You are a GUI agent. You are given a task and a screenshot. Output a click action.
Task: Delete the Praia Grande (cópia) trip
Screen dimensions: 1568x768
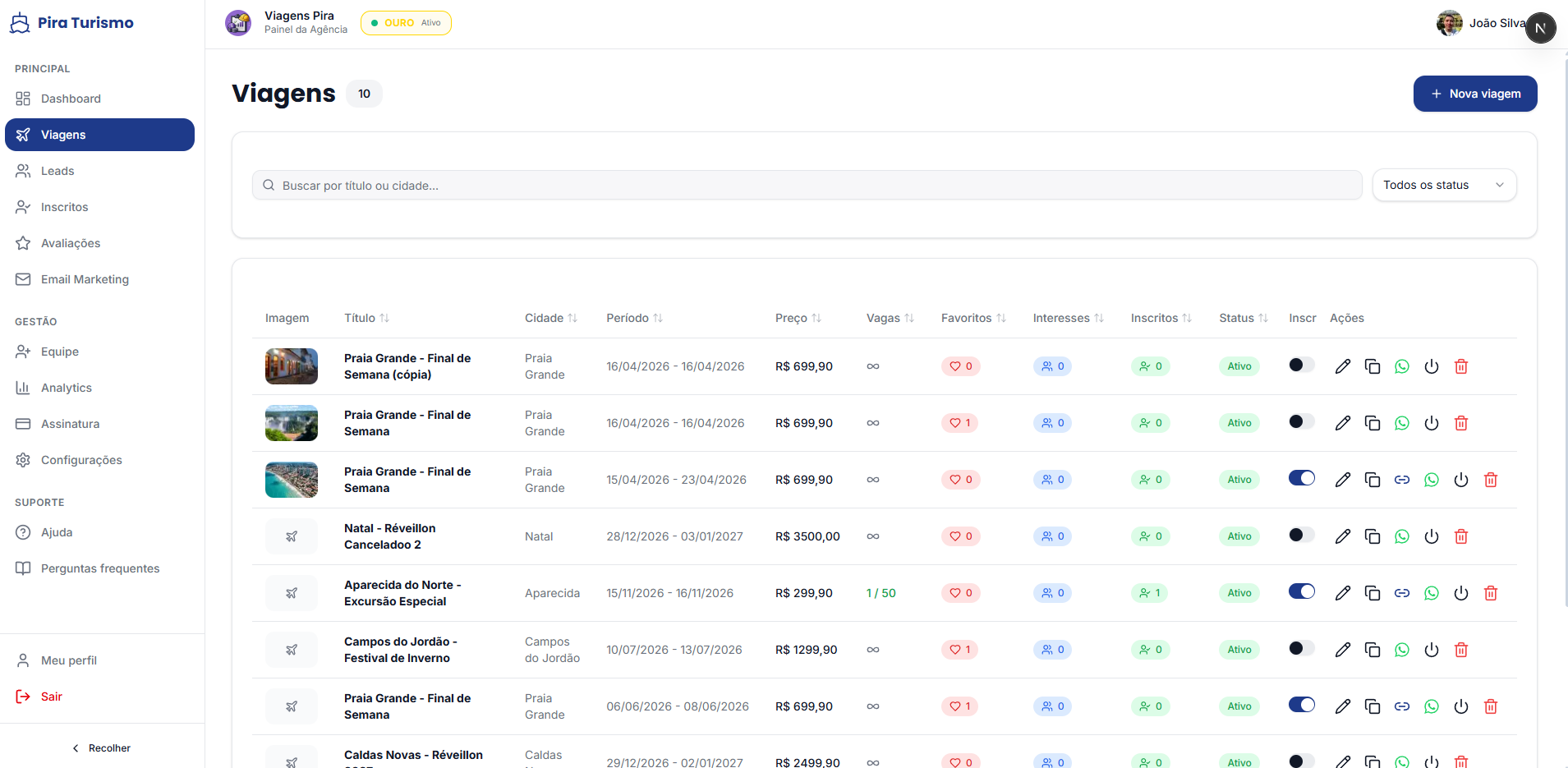tap(1460, 366)
